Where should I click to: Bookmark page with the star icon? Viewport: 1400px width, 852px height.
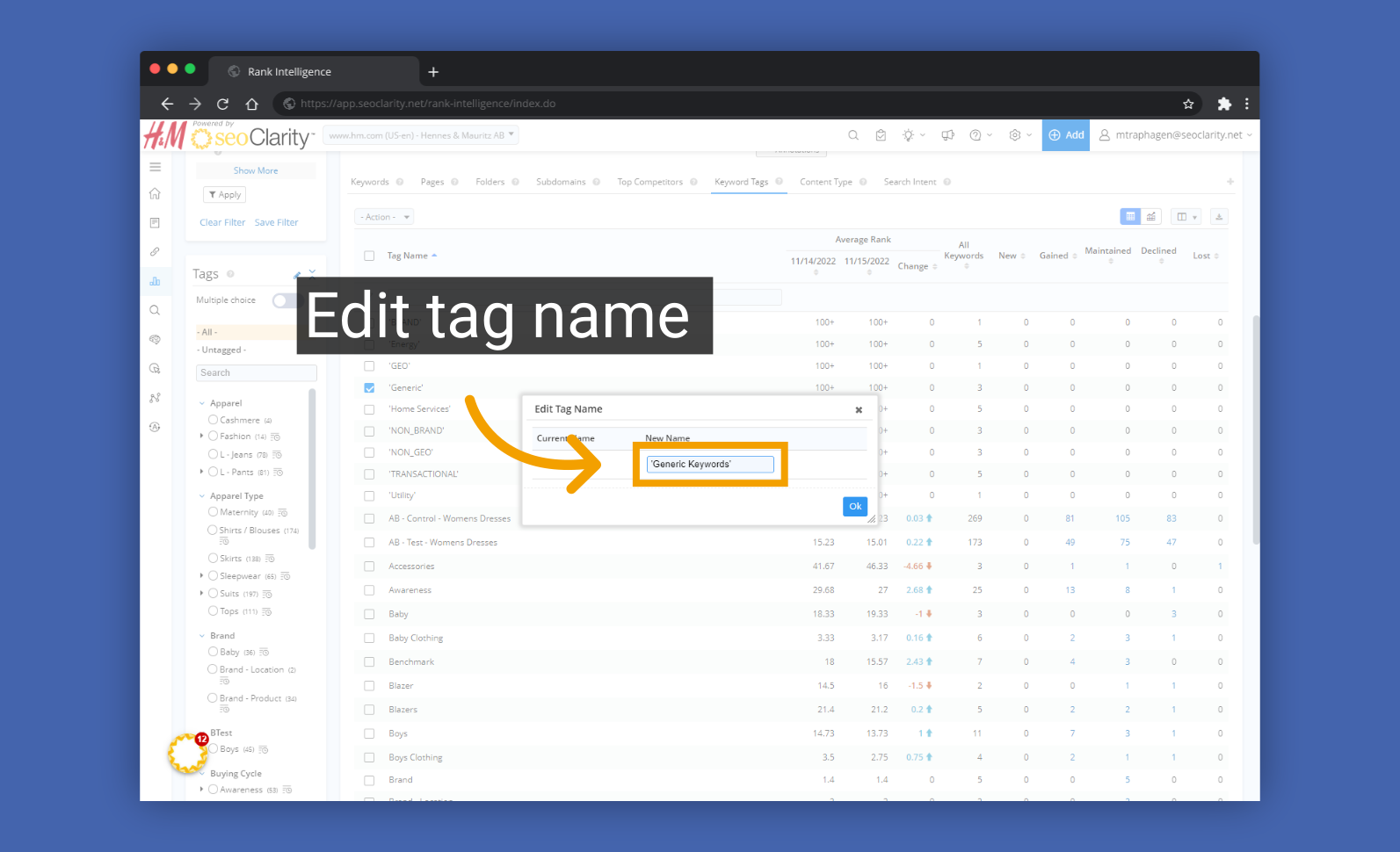[x=1188, y=104]
